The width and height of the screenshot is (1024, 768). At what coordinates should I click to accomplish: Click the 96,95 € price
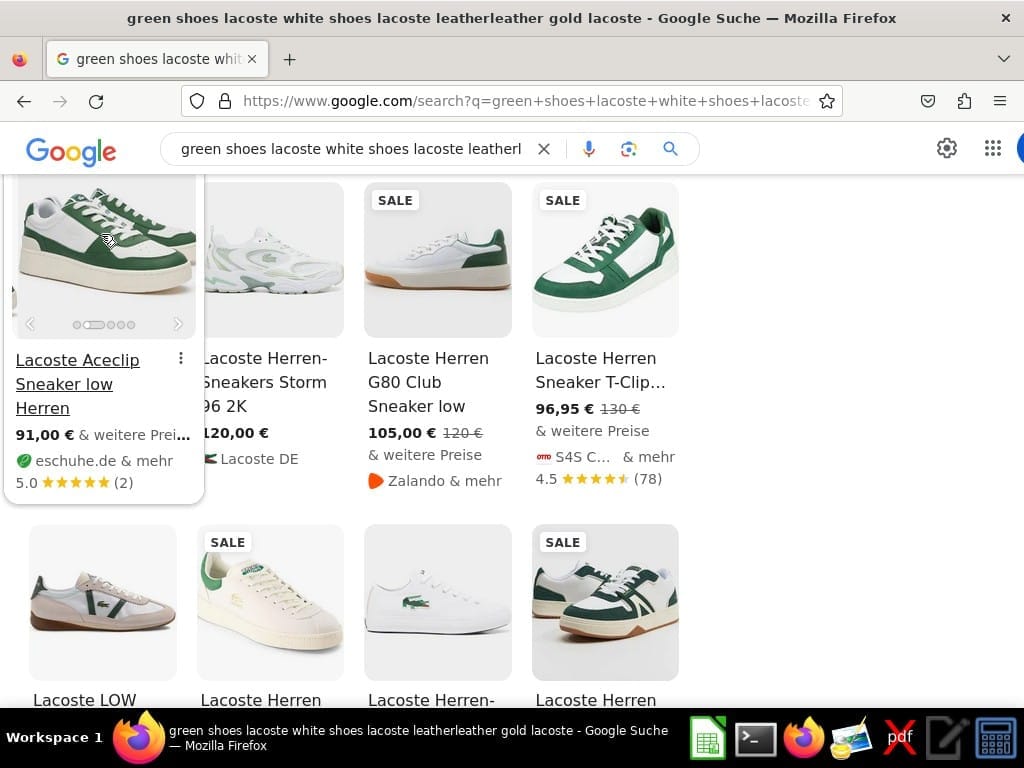tap(564, 409)
